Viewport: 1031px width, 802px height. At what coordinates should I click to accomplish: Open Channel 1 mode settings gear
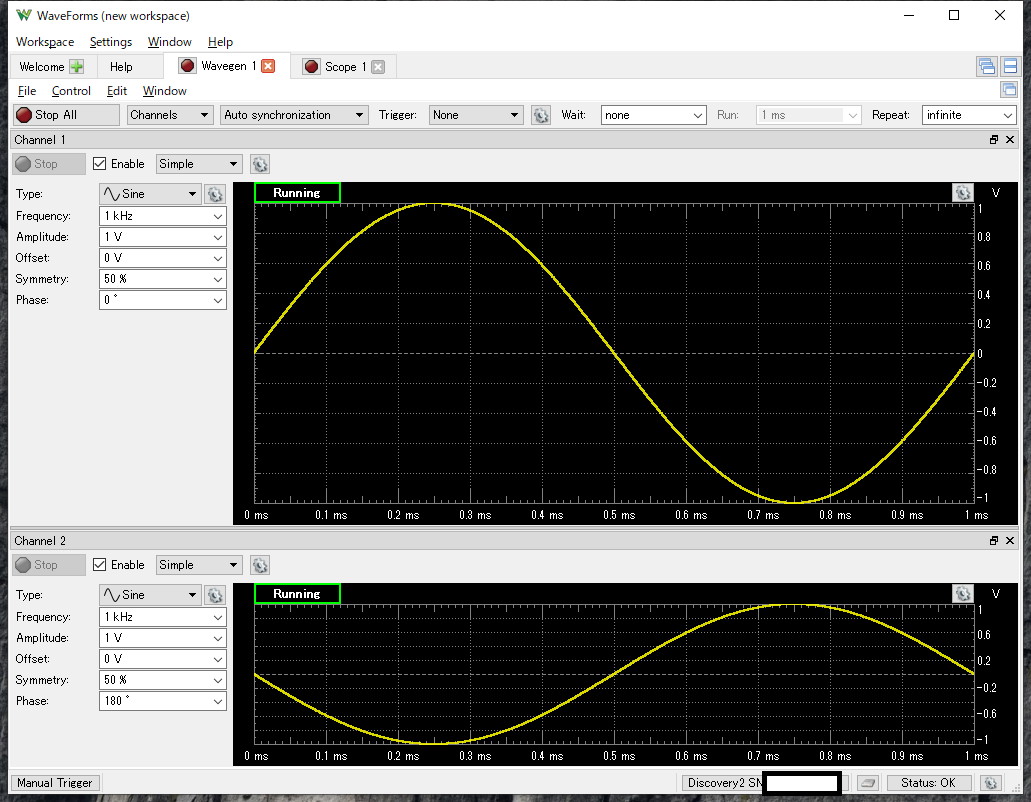260,164
